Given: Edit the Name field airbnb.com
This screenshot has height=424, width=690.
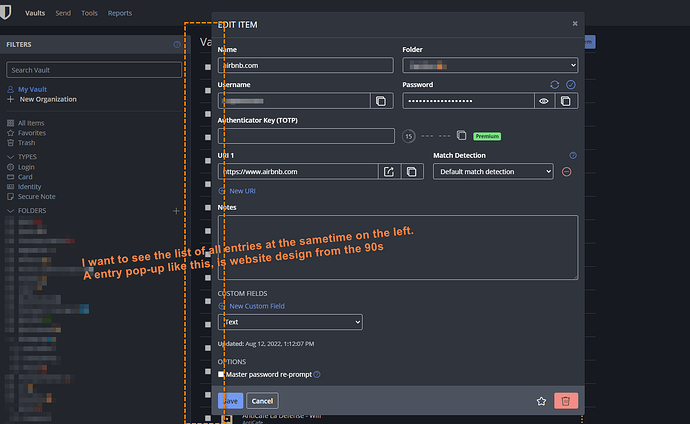Looking at the screenshot, I should tap(305, 65).
